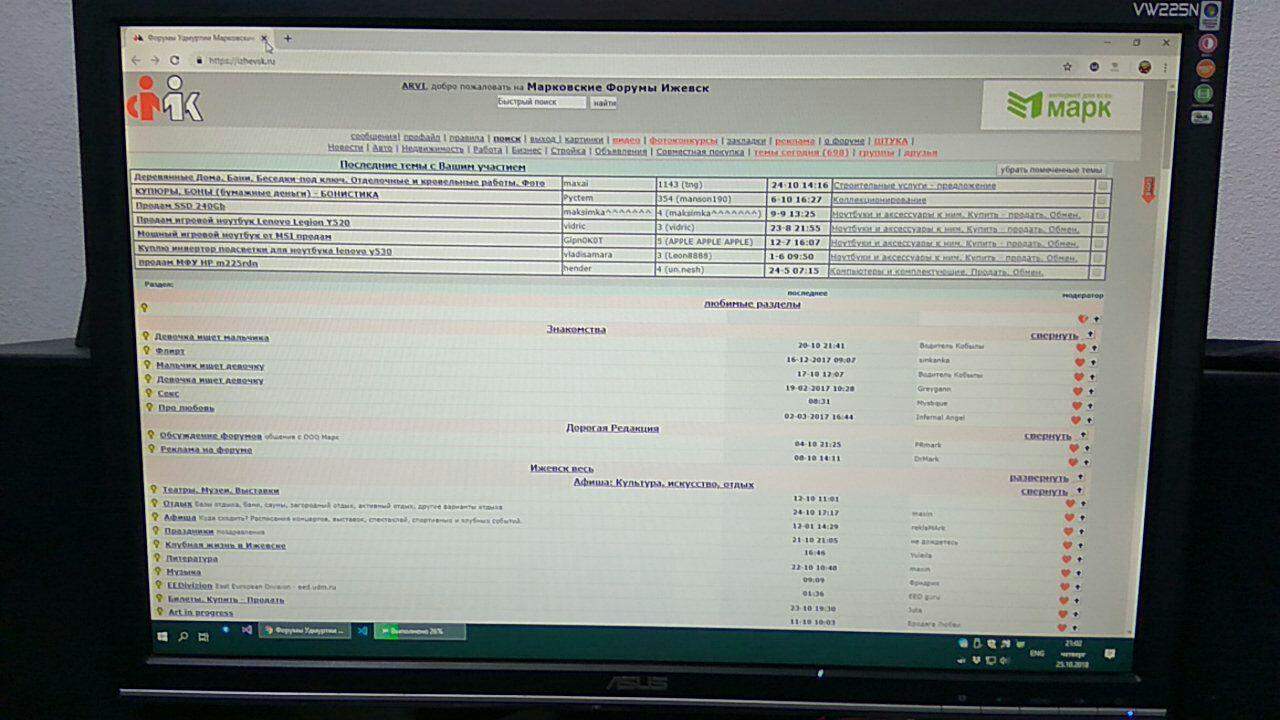Tick the checkbox for Lenovo Legion Y520 topic
Image resolution: width=1280 pixels, height=720 pixels.
coord(1099,229)
